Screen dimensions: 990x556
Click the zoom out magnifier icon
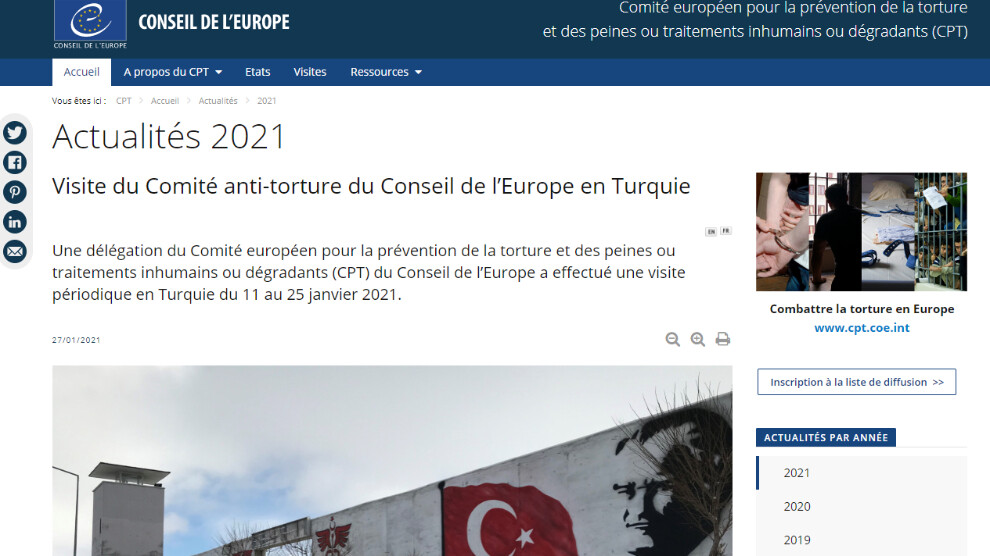(x=672, y=340)
